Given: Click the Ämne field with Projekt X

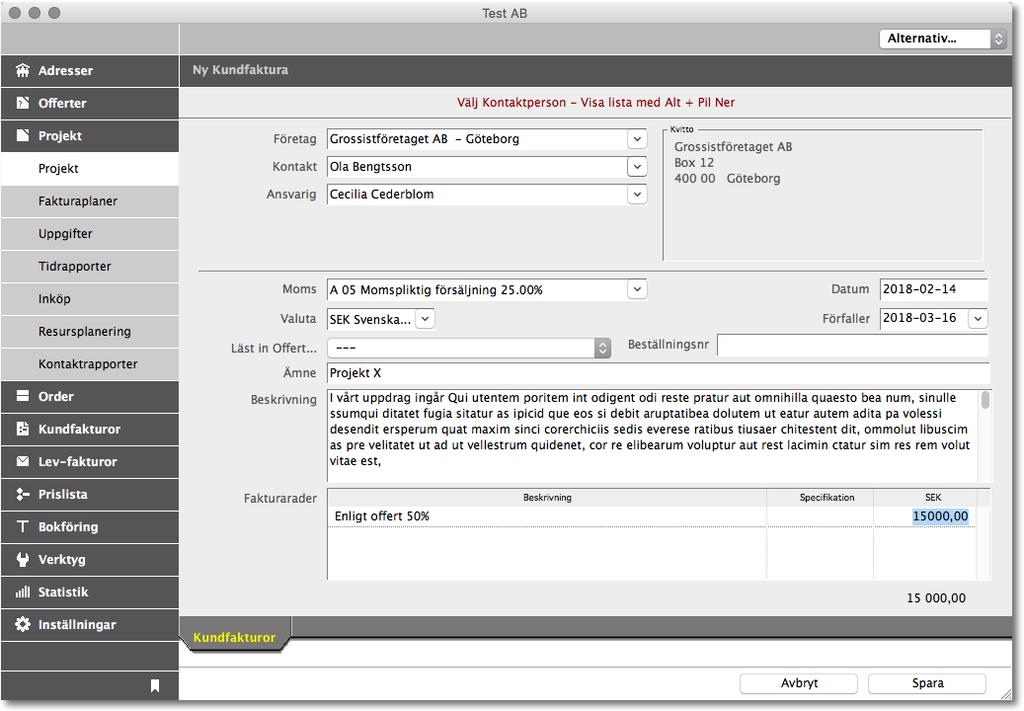Looking at the screenshot, I should (658, 373).
